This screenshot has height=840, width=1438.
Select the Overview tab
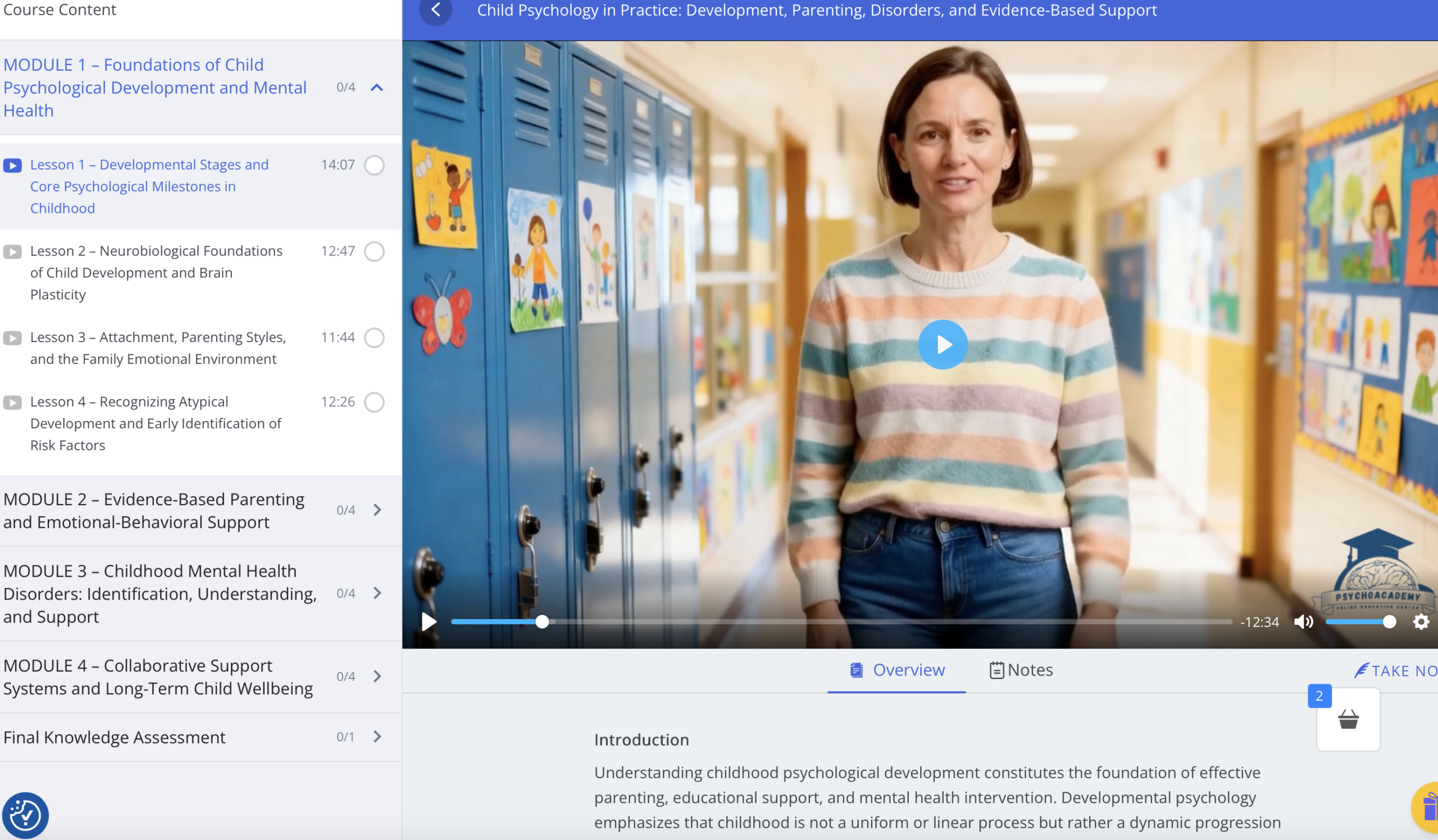897,670
